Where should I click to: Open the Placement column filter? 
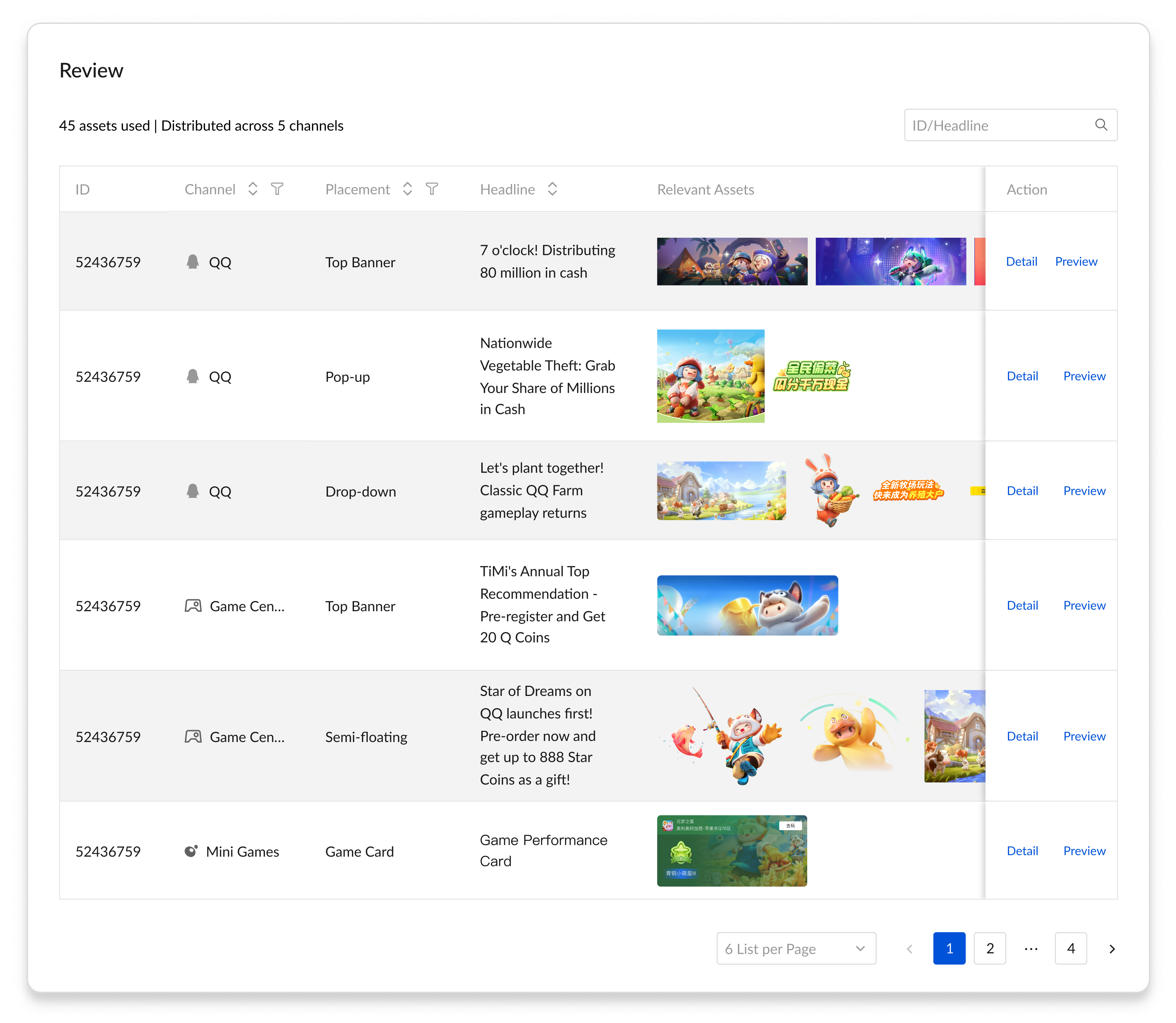(x=432, y=189)
